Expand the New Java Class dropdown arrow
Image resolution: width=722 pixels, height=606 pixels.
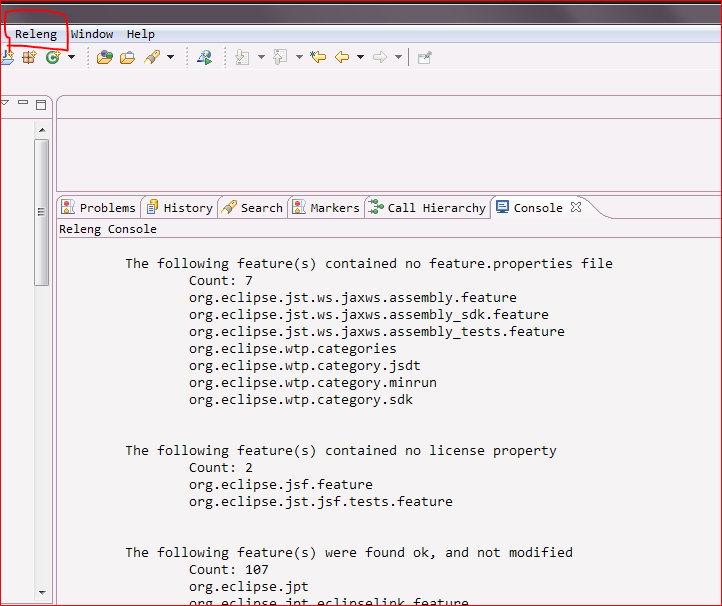pyautogui.click(x=71, y=57)
